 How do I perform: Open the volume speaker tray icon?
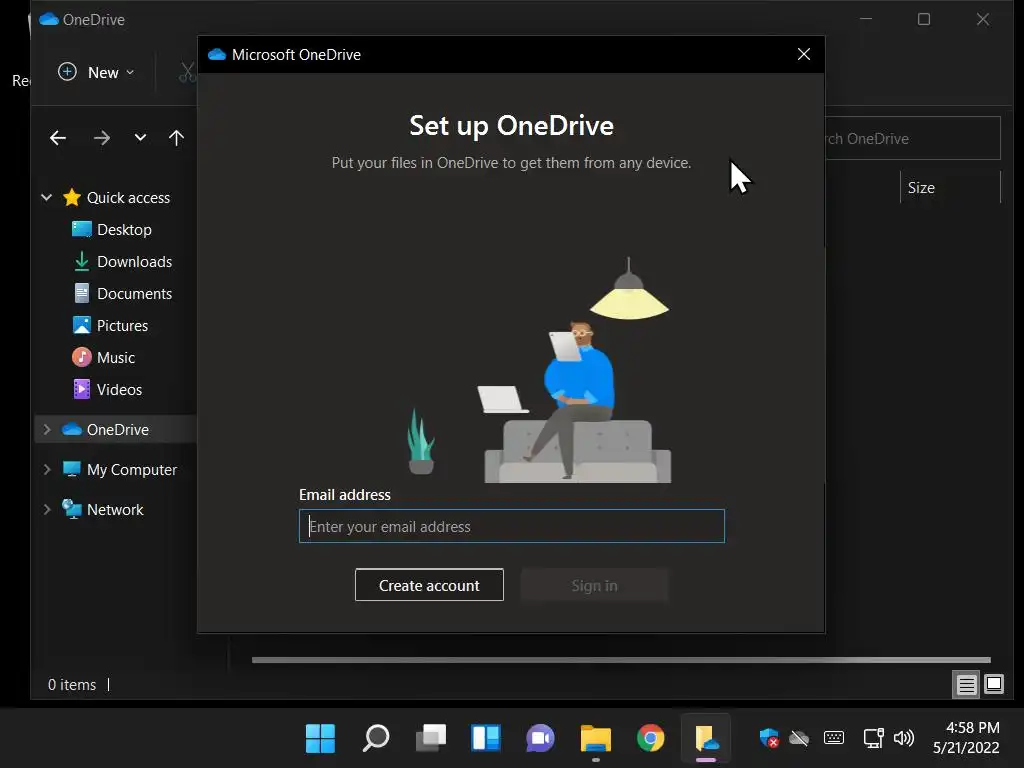click(904, 739)
